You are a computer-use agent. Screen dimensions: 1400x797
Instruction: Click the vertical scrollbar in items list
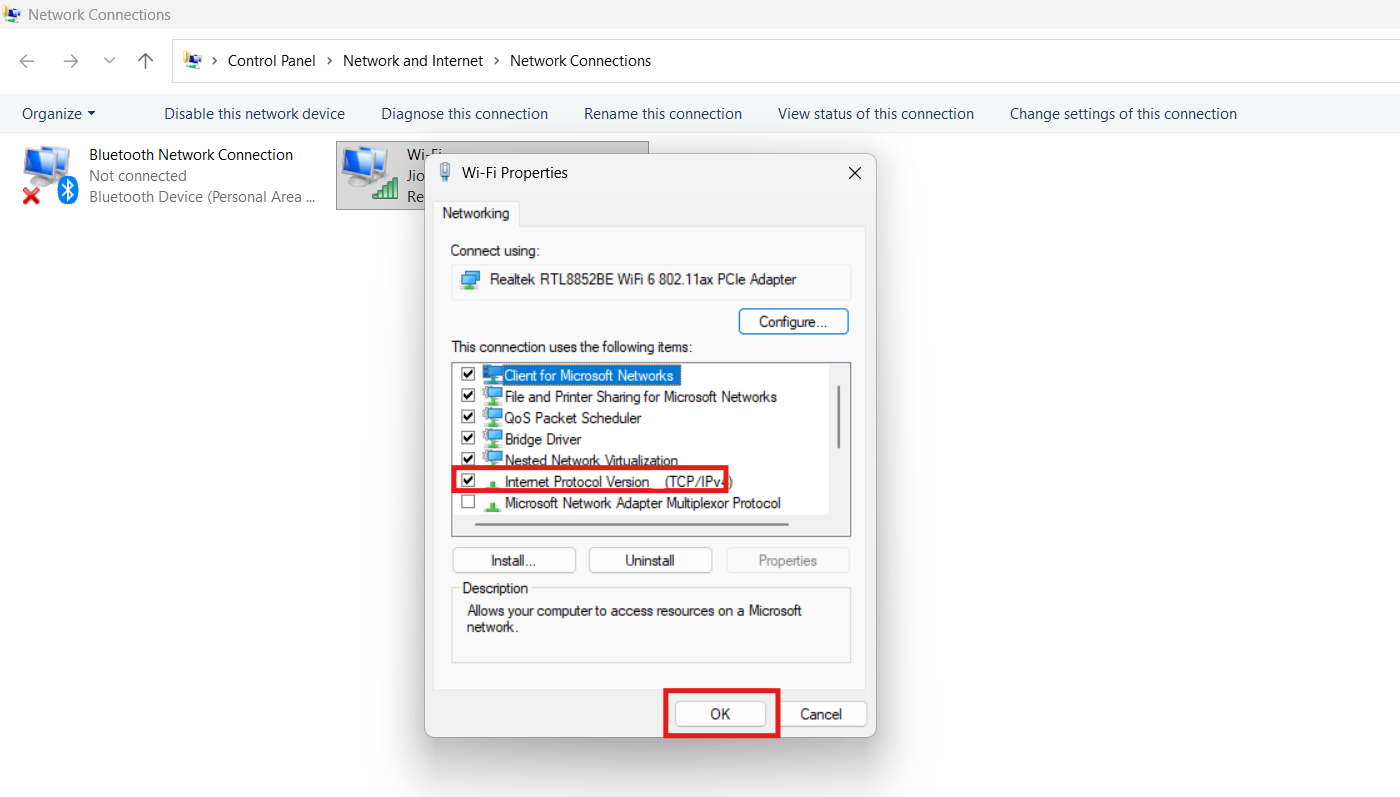[838, 416]
